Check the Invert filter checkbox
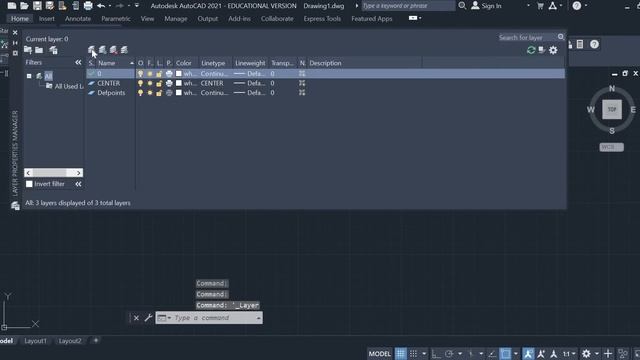This screenshot has width=640, height=360. [29, 184]
